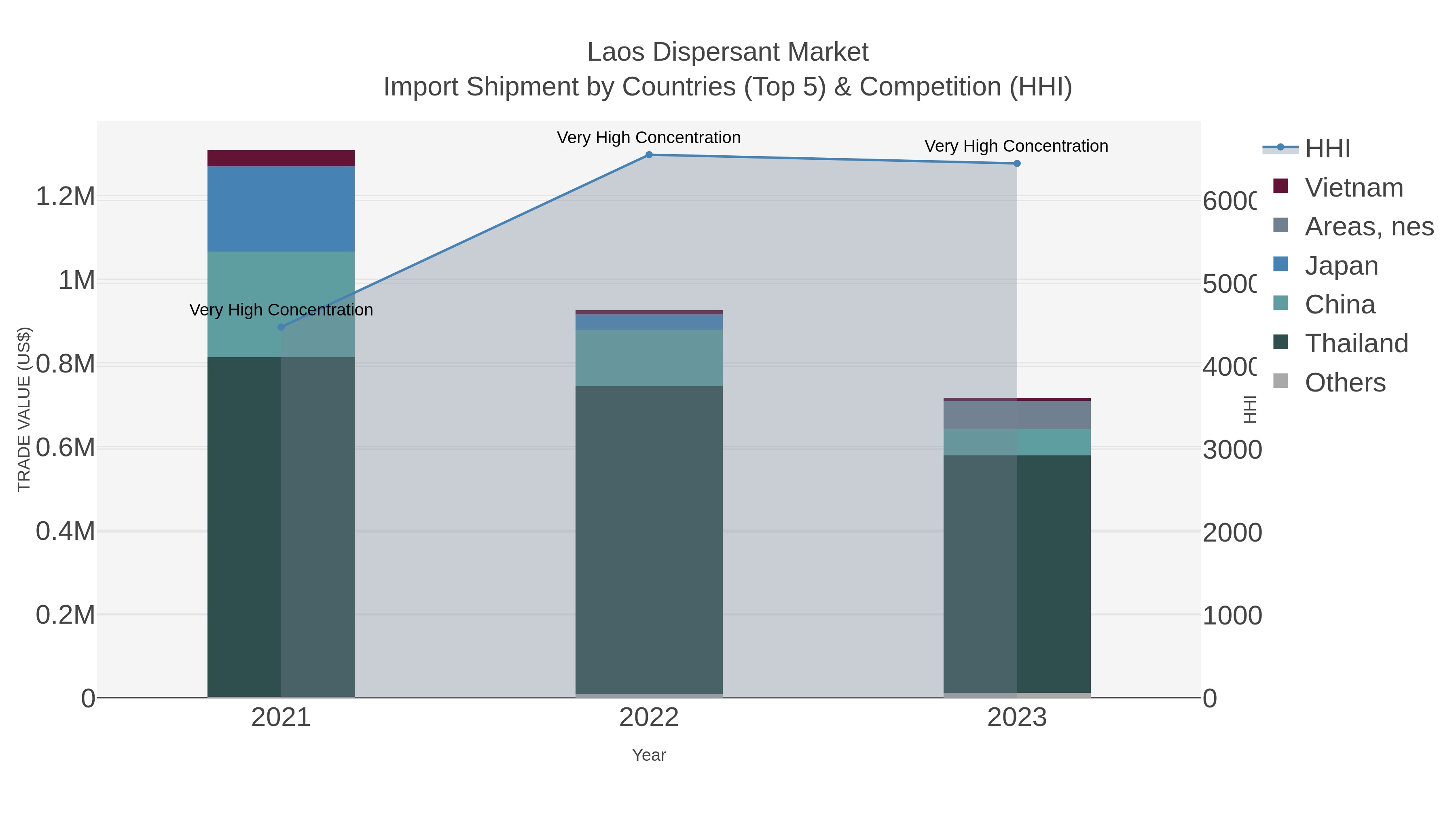
Task: Click 'Very High Concentration' label above 2022
Action: [x=649, y=138]
